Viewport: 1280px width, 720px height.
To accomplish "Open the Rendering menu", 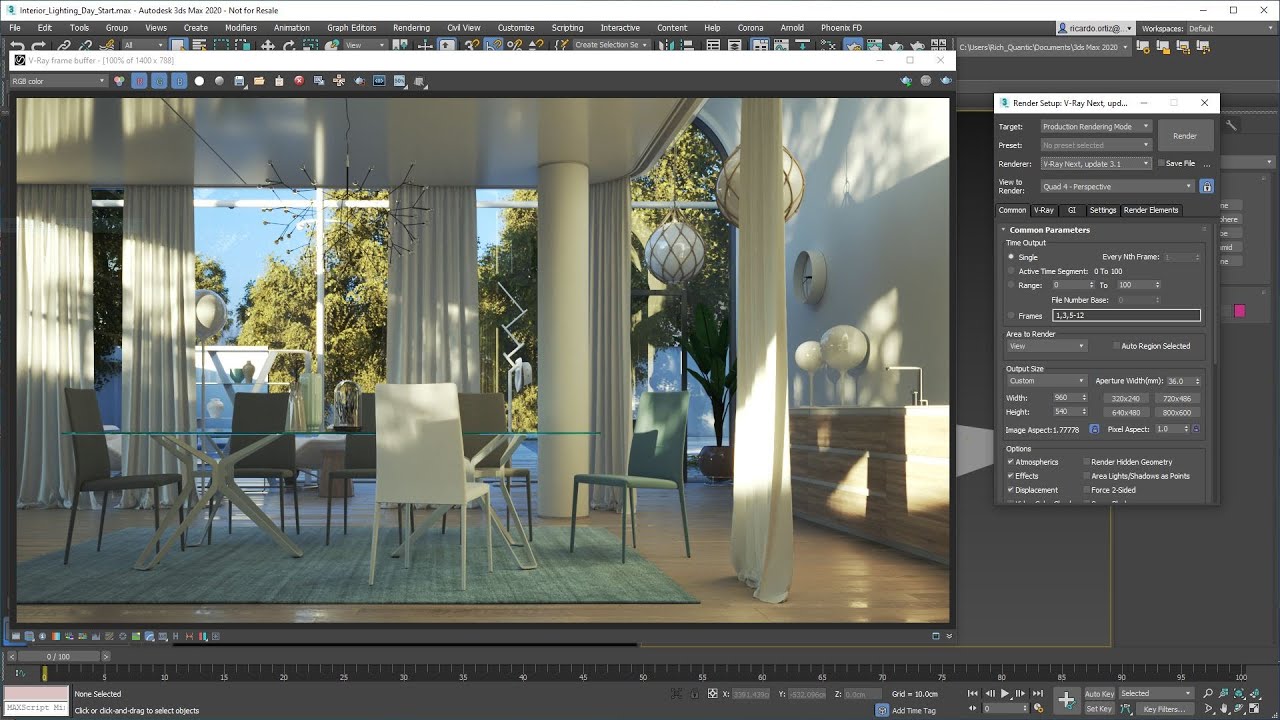I will pyautogui.click(x=411, y=28).
